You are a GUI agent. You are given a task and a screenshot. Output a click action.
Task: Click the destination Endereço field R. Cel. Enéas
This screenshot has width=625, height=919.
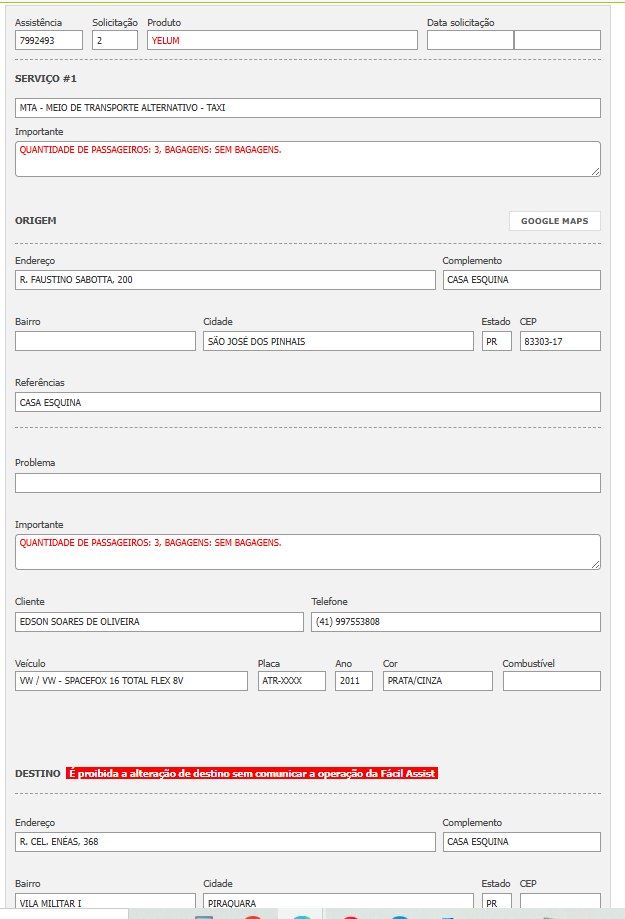(x=225, y=842)
